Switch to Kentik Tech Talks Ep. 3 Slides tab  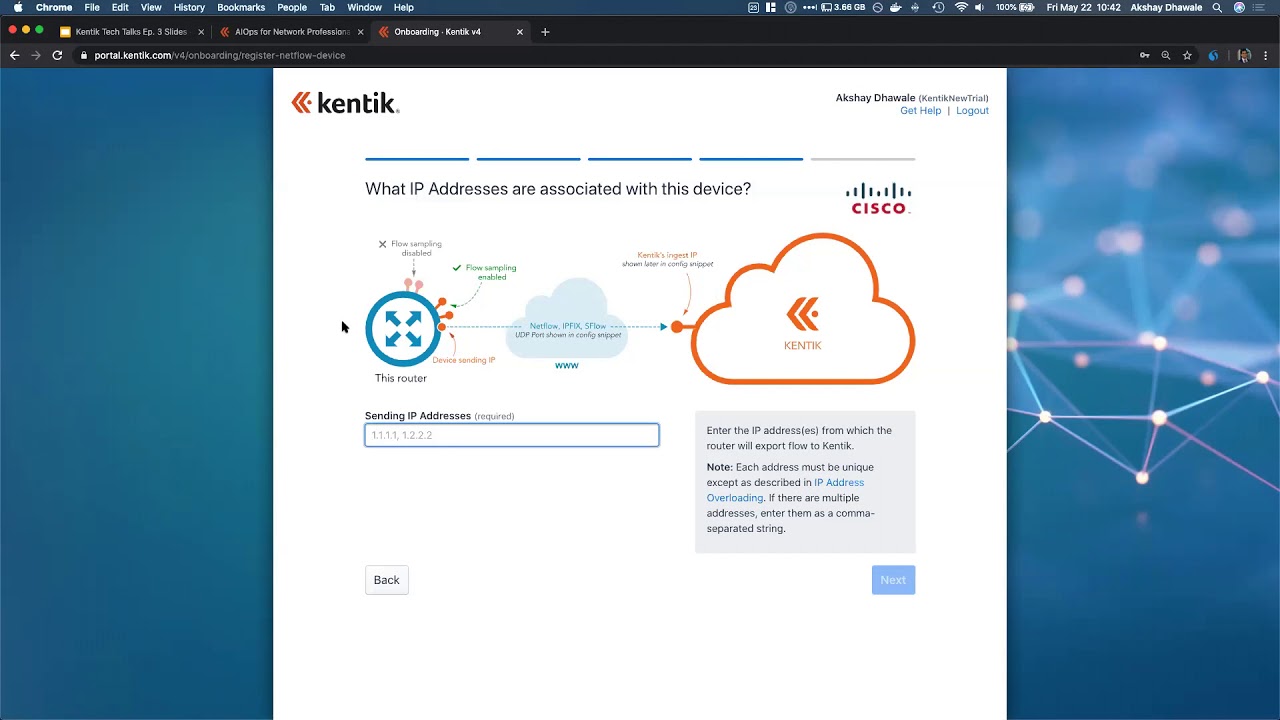point(131,32)
